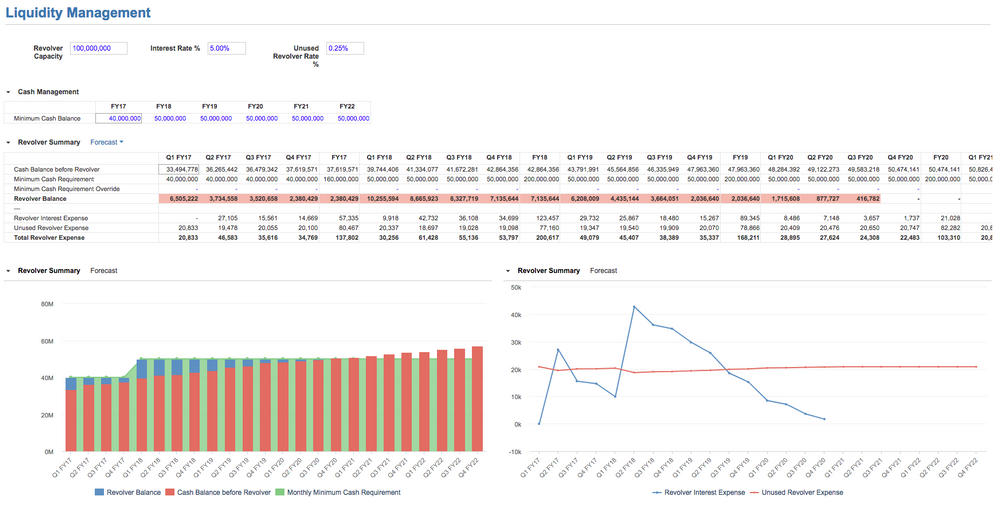999x506 pixels.
Task: Focus the Unused Revolver Rate % field
Action: click(345, 48)
